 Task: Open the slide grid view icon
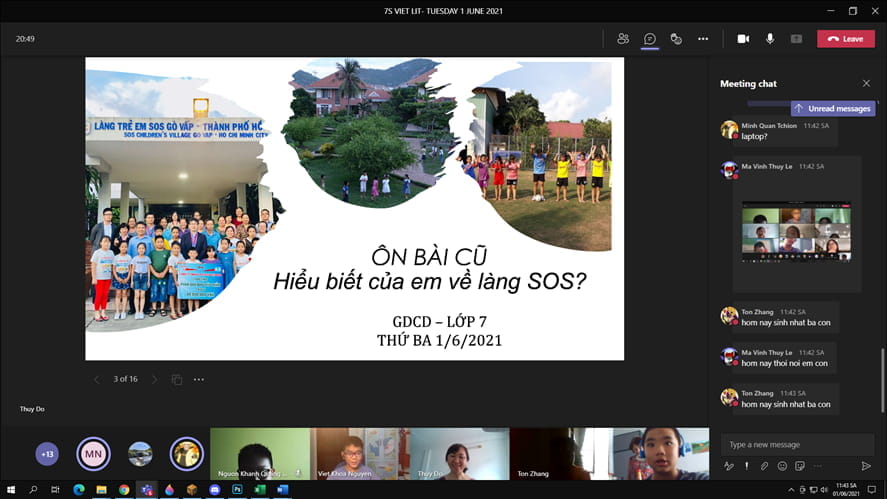(176, 380)
